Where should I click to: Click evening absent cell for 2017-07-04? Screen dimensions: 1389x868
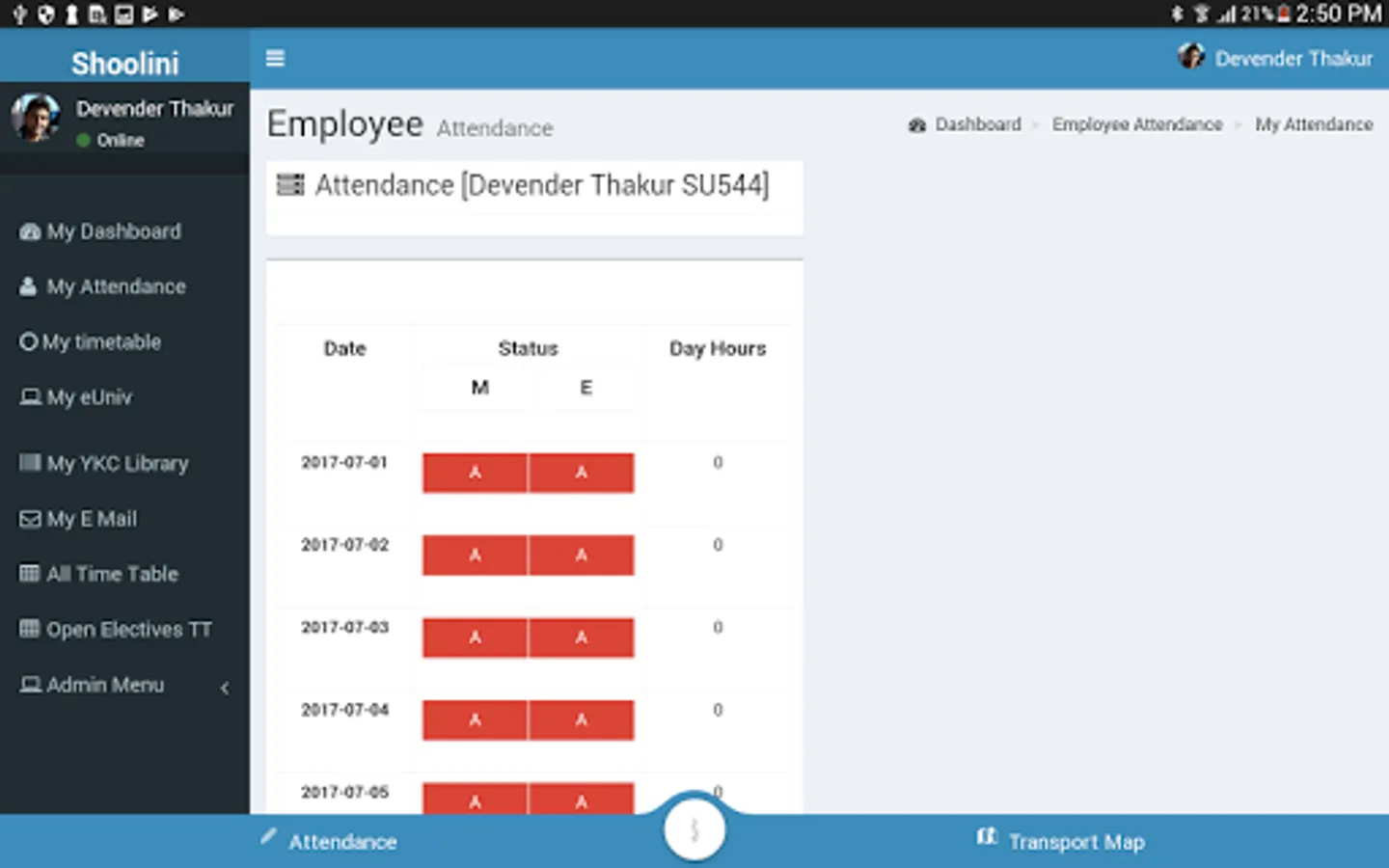(582, 720)
